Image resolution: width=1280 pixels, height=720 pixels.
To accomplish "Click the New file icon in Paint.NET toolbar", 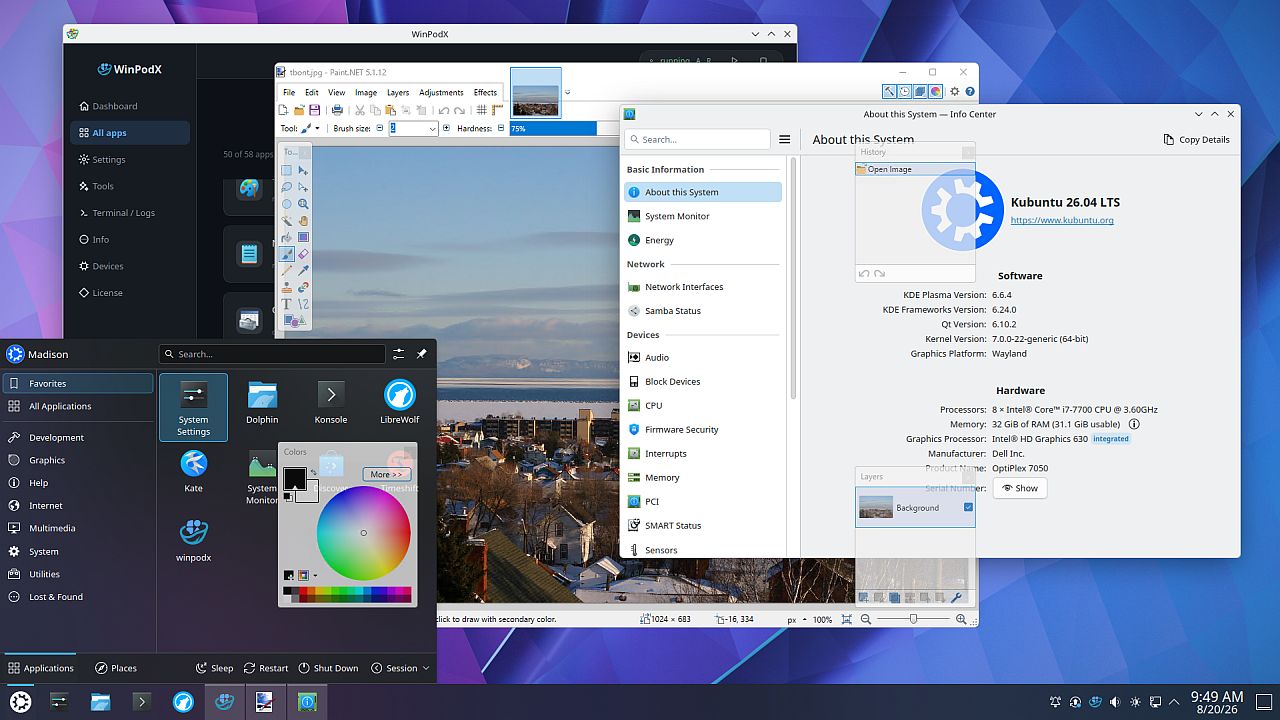I will [283, 110].
